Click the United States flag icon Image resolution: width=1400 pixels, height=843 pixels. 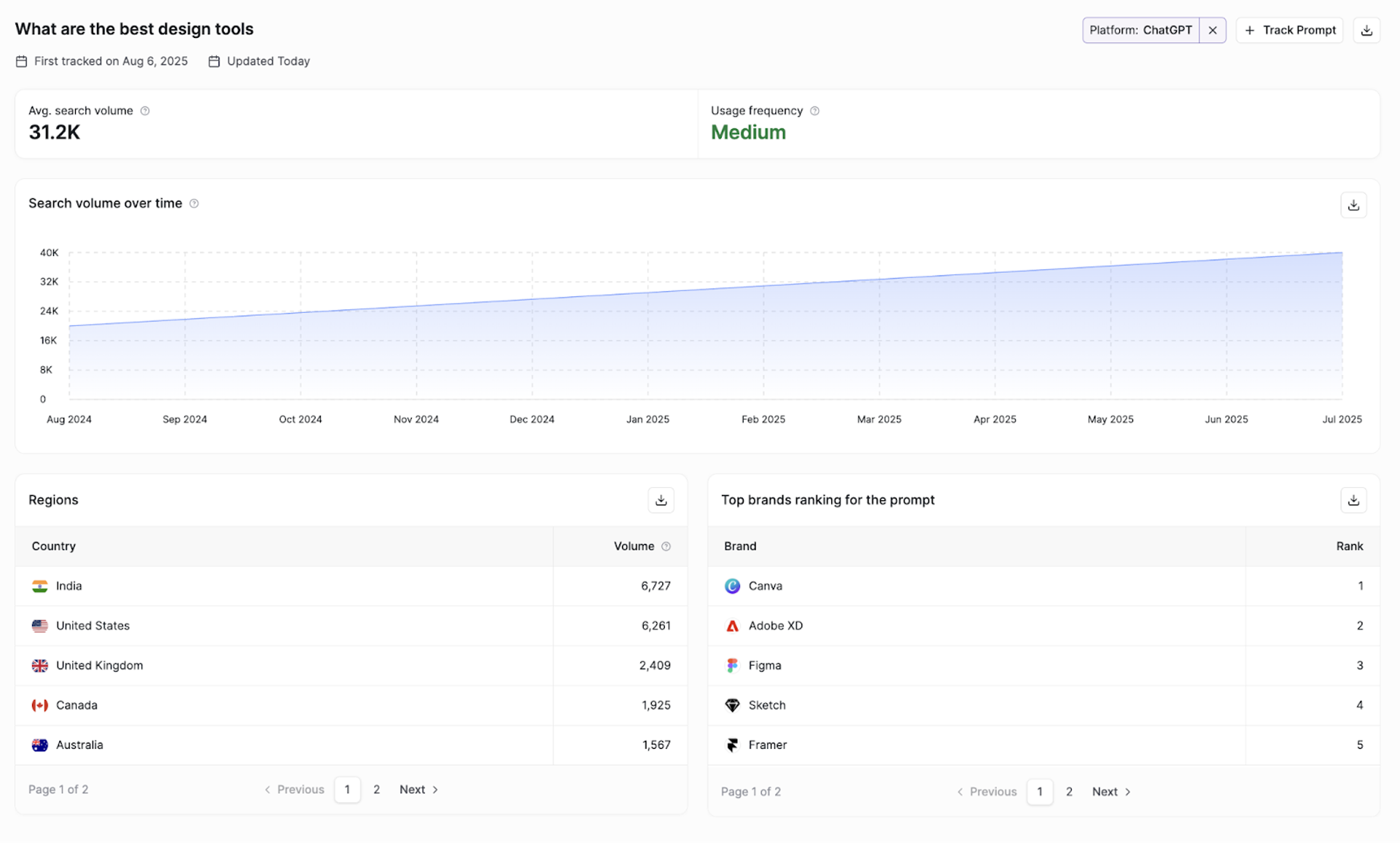pyautogui.click(x=40, y=626)
